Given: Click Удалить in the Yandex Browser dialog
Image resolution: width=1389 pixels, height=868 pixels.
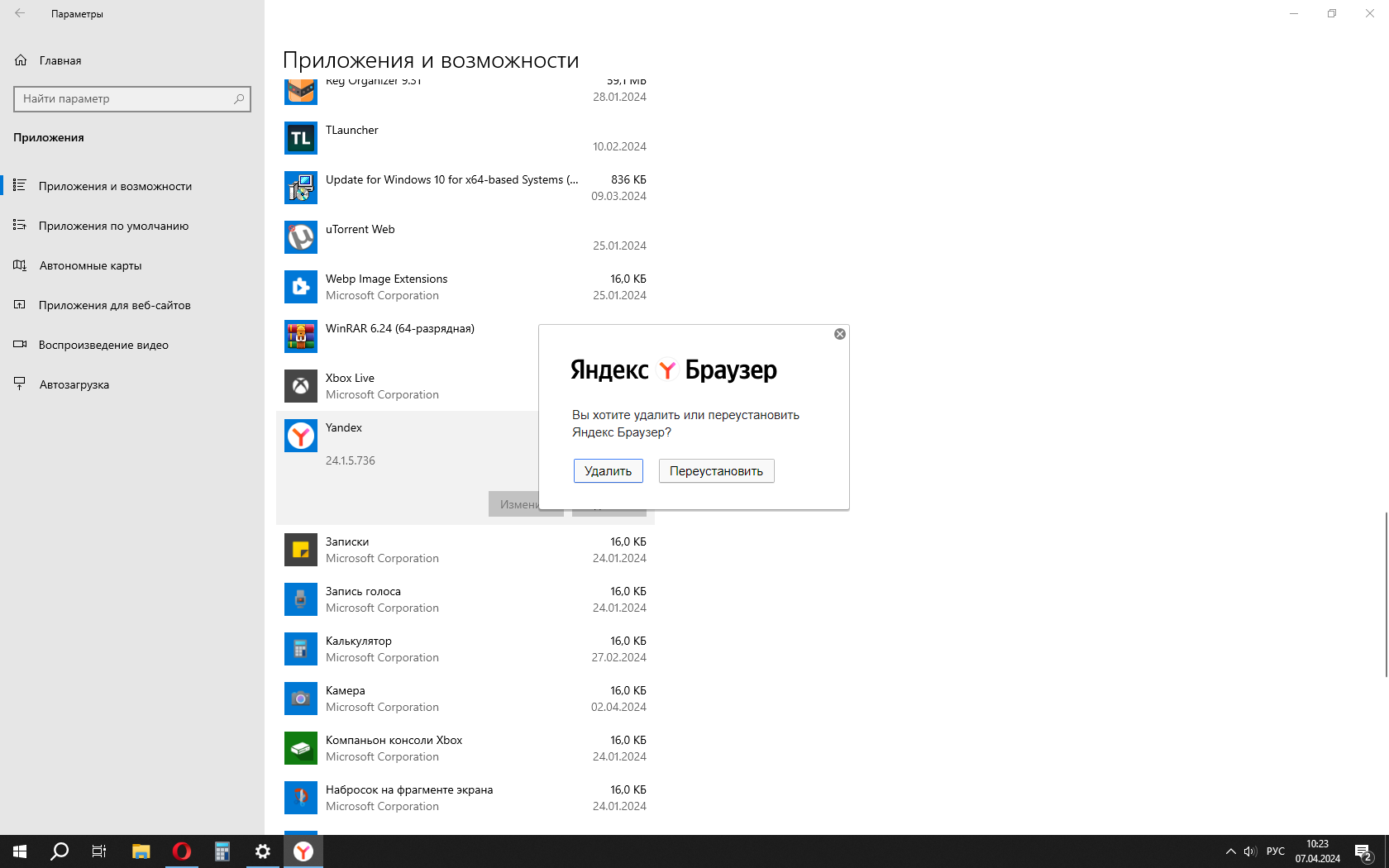Looking at the screenshot, I should coord(609,471).
